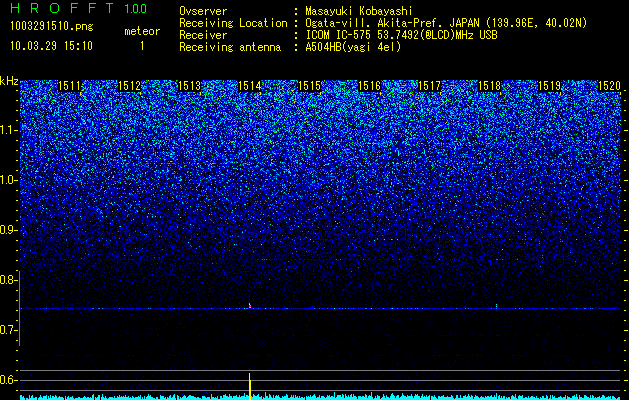
Task: Click the kHz axis unit label
Action: (x=9, y=81)
